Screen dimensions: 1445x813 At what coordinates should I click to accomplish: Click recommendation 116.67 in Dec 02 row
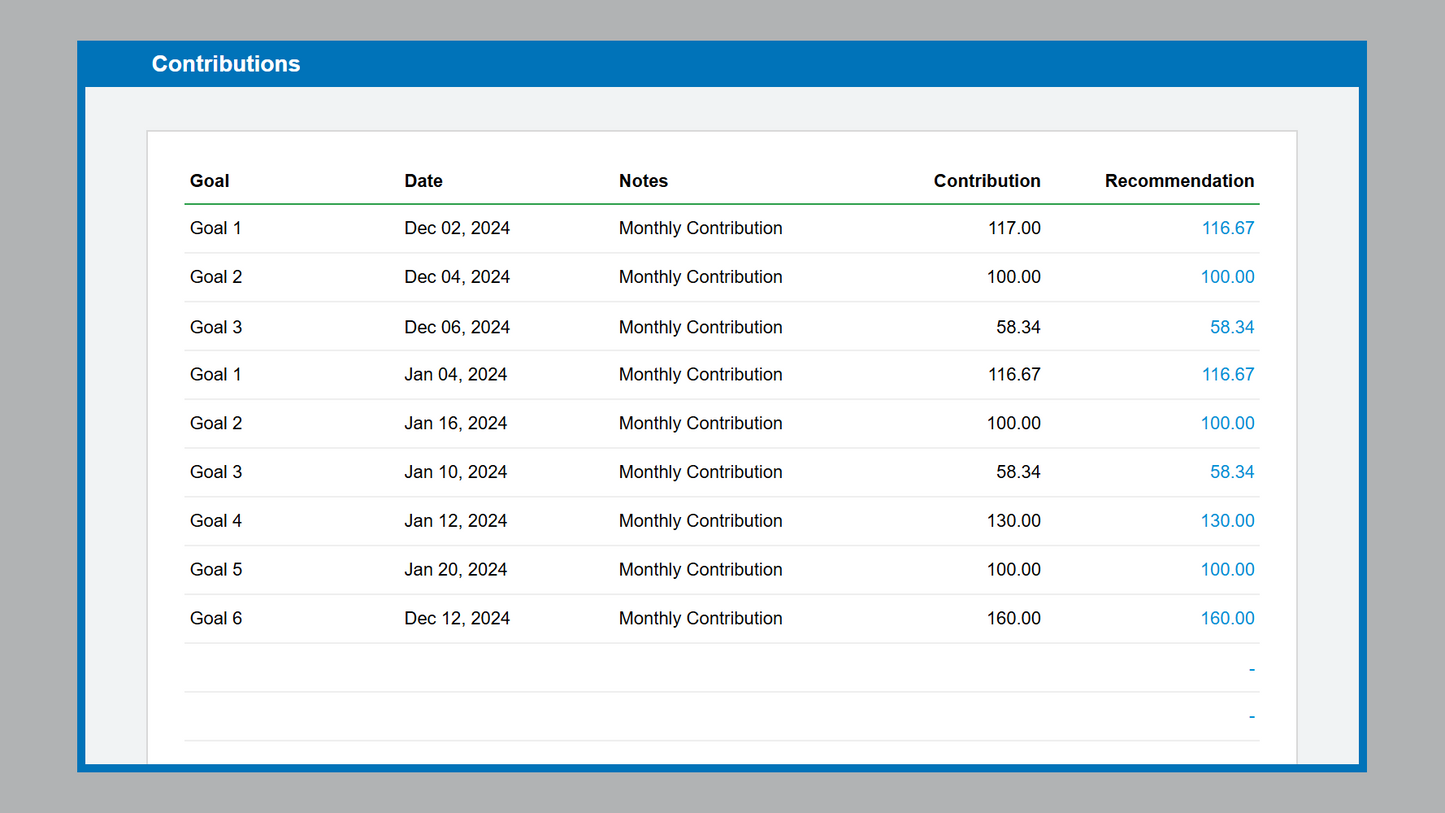(1228, 228)
